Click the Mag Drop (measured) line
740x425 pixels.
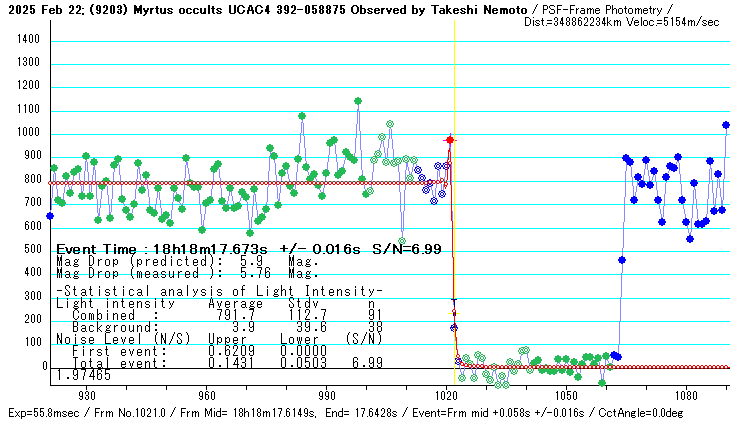(x=187, y=272)
